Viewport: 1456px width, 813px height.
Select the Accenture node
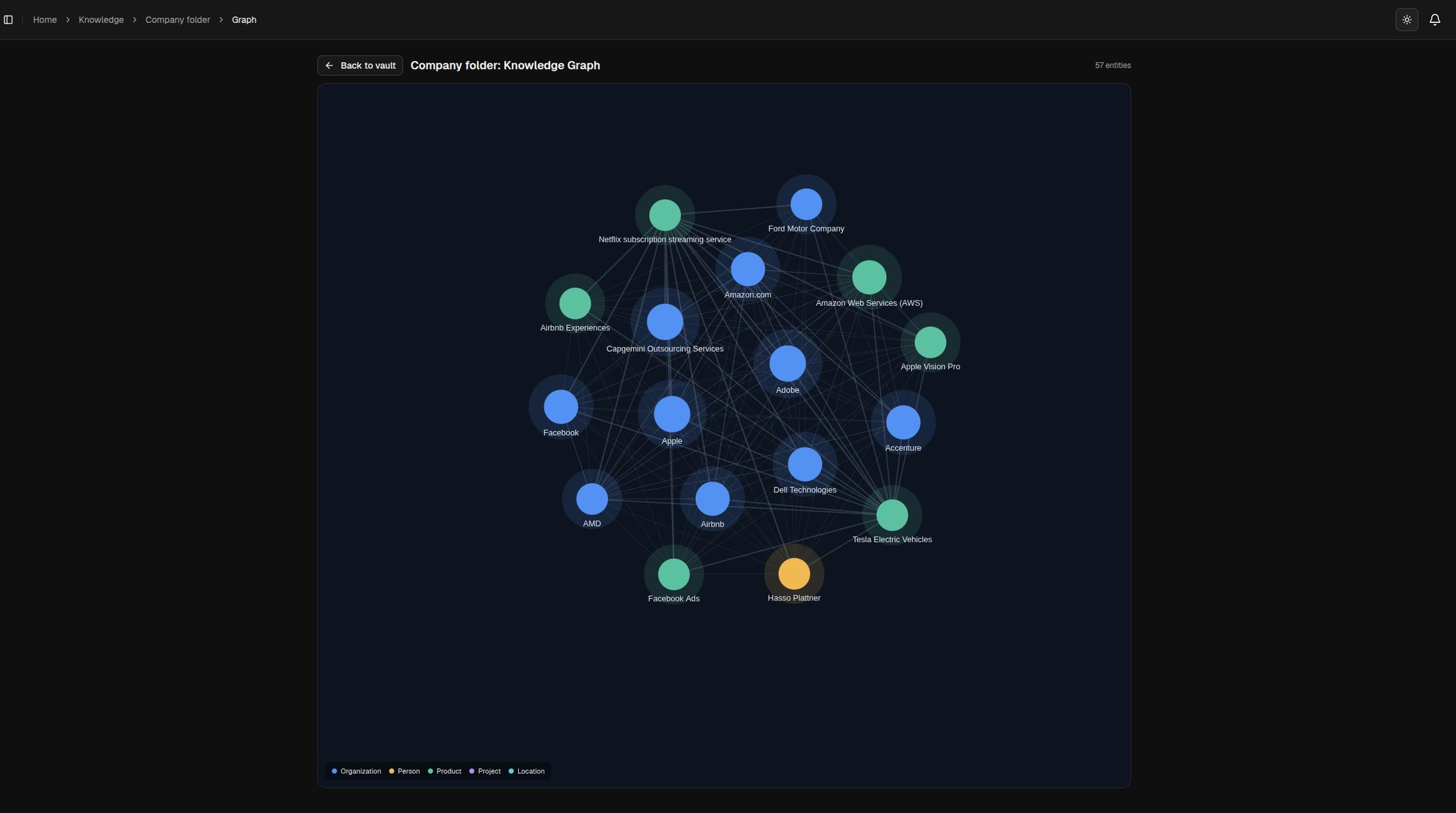point(903,422)
